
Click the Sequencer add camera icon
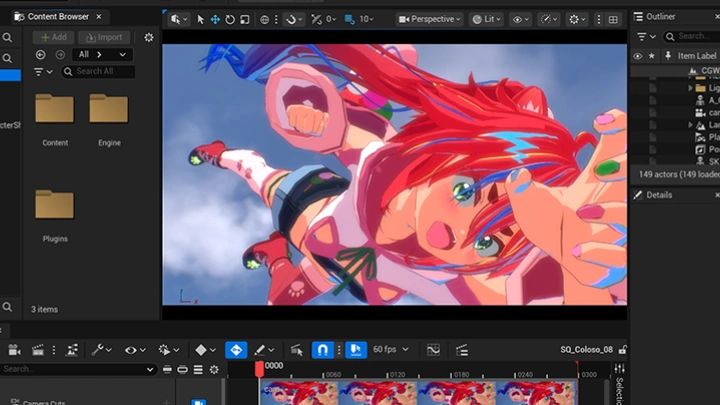(14, 350)
